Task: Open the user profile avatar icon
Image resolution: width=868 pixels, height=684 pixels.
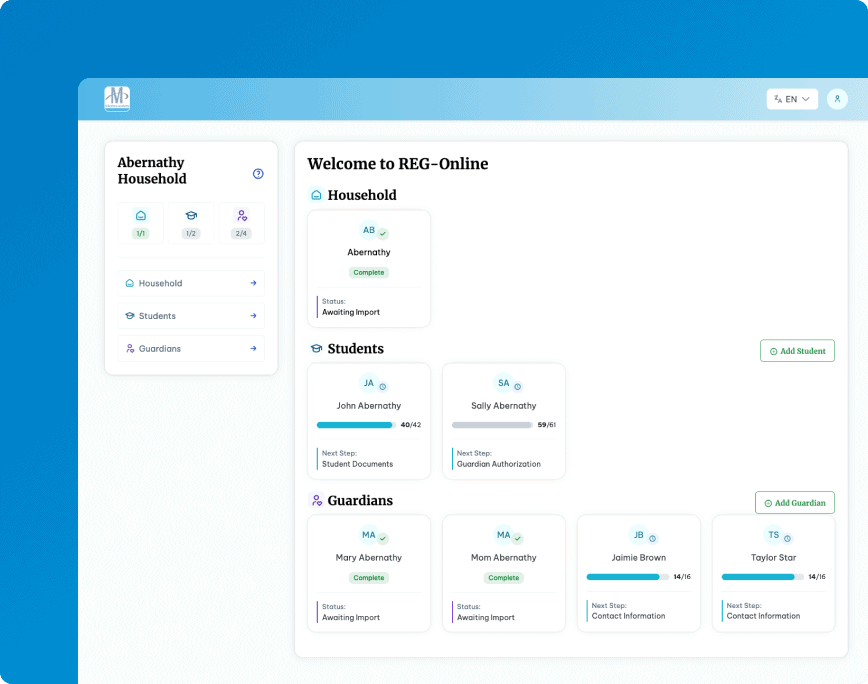Action: click(837, 98)
